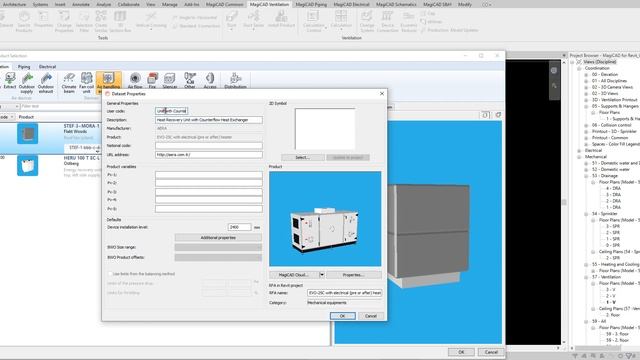The height and width of the screenshot is (360, 640).
Task: Collapse the 53 - Drainage node
Action: pos(586,176)
